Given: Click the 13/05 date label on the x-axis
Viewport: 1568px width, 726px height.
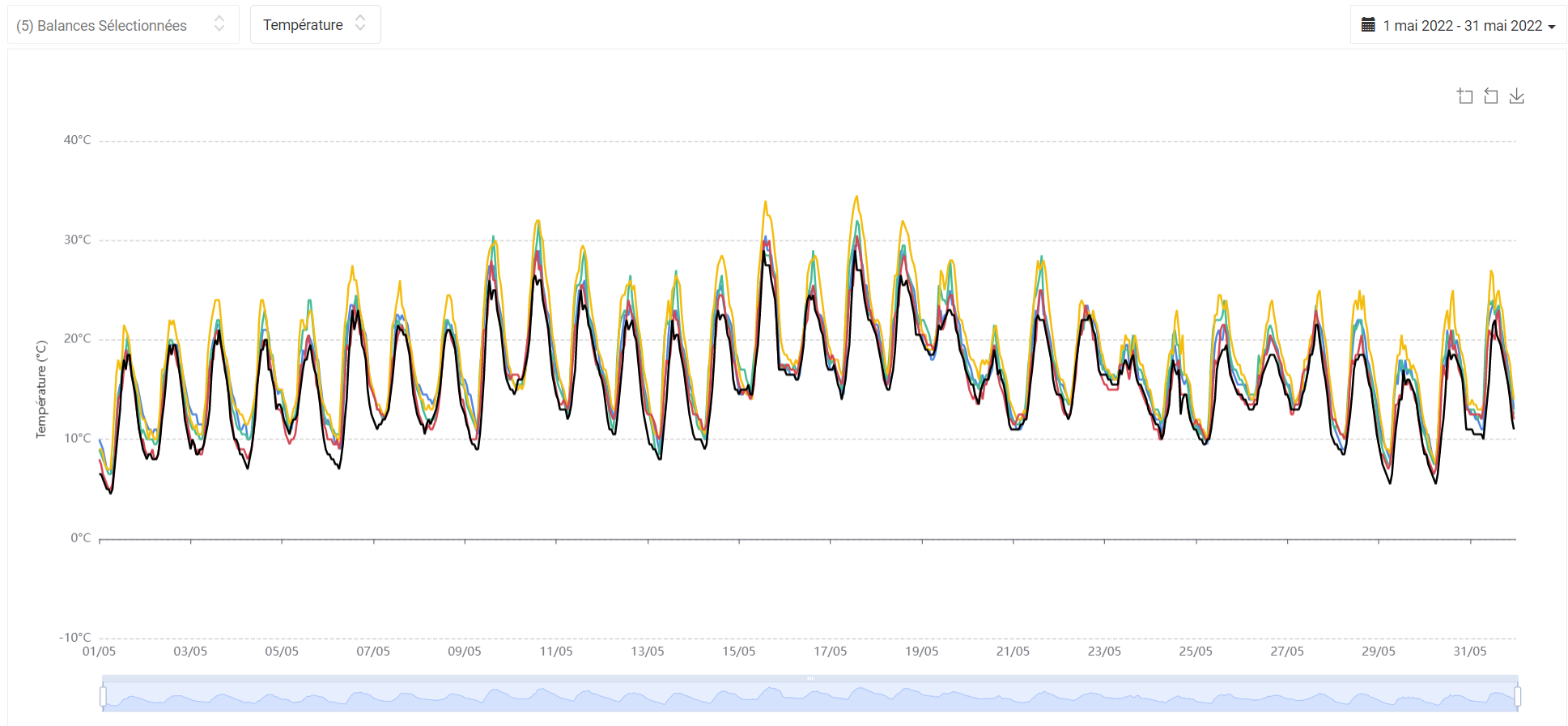Looking at the screenshot, I should click(x=648, y=652).
